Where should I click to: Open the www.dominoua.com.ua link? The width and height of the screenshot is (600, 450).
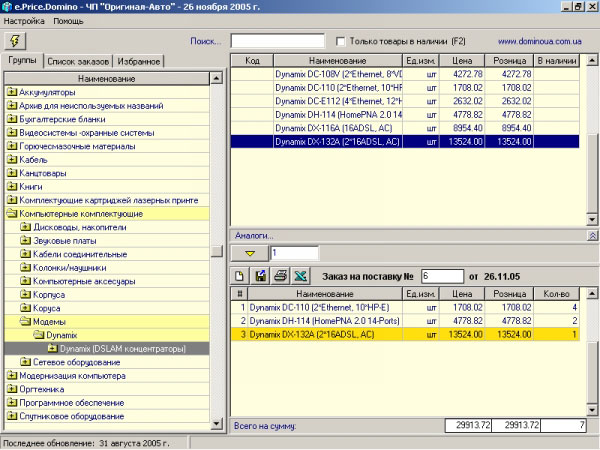click(x=540, y=41)
